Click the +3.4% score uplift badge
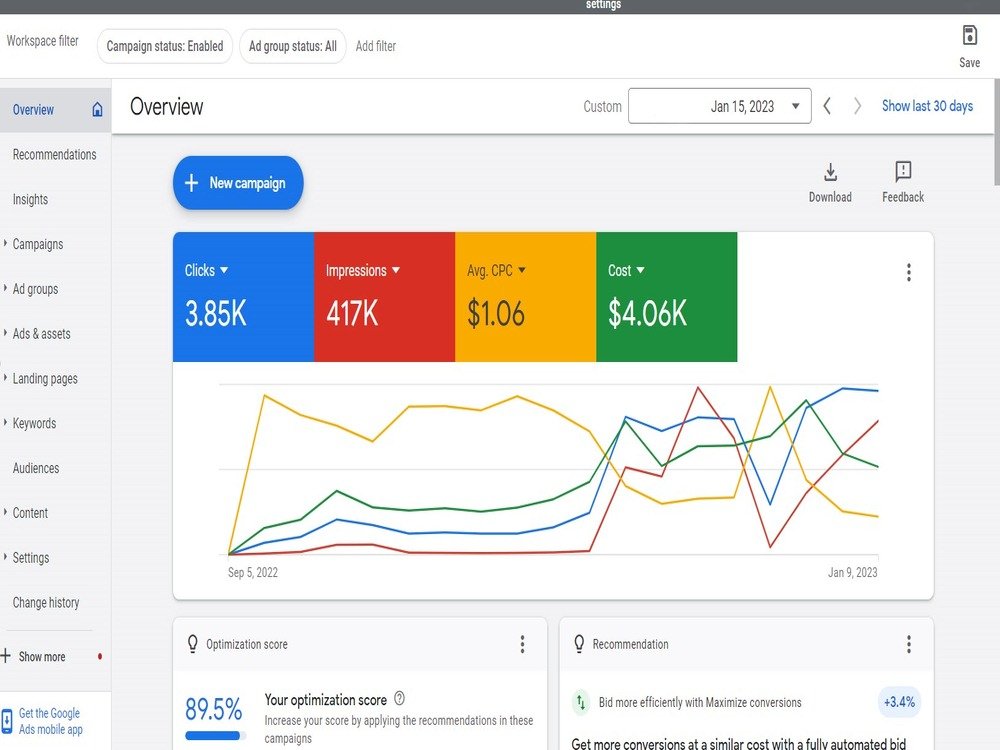The height and width of the screenshot is (750, 1000). pos(899,702)
